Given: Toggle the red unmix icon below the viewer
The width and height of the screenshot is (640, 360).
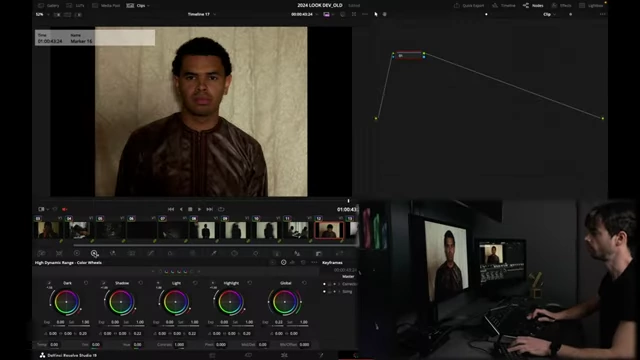Looking at the screenshot, I should click(x=64, y=209).
